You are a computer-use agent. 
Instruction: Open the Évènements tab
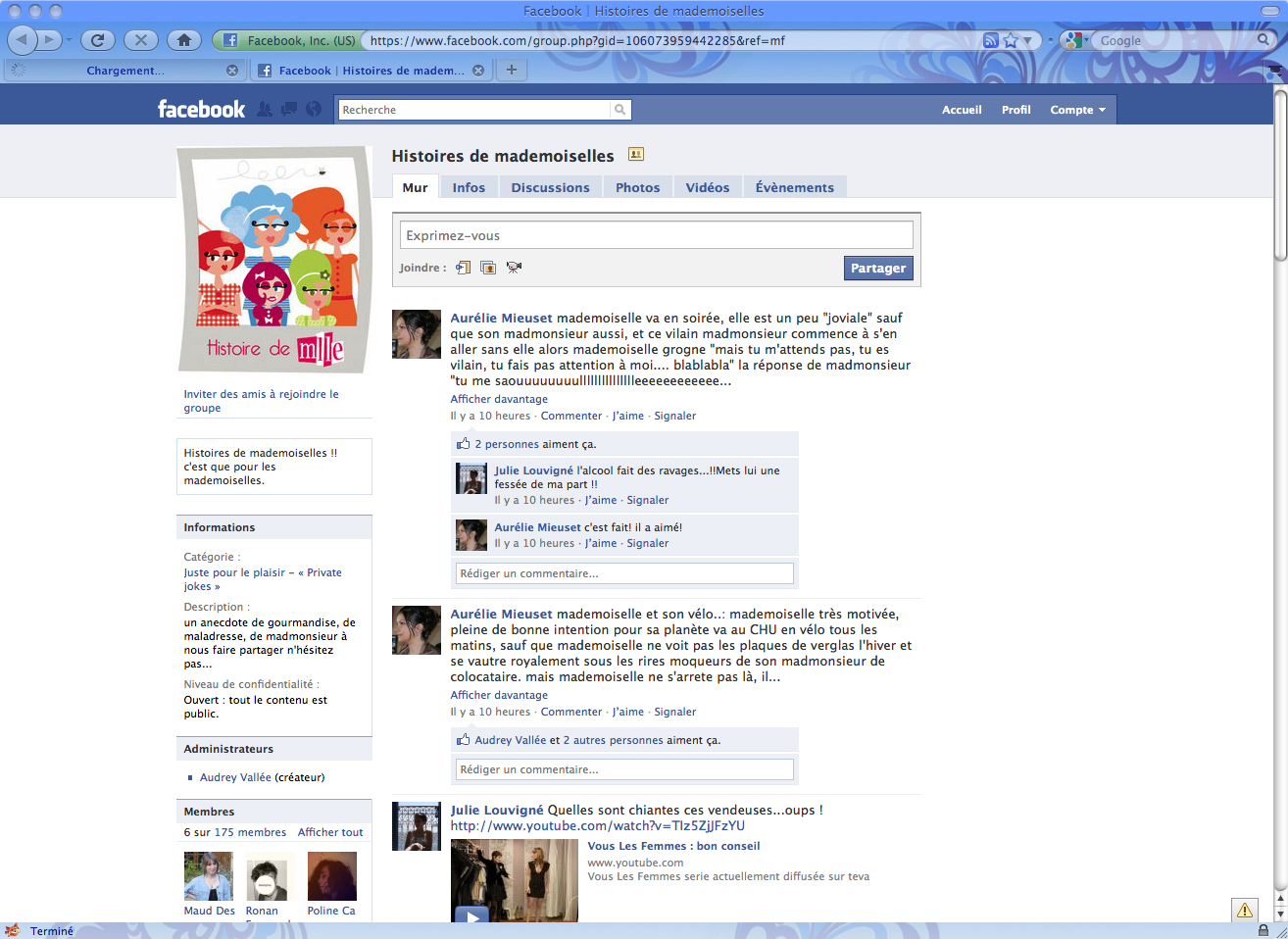(795, 187)
